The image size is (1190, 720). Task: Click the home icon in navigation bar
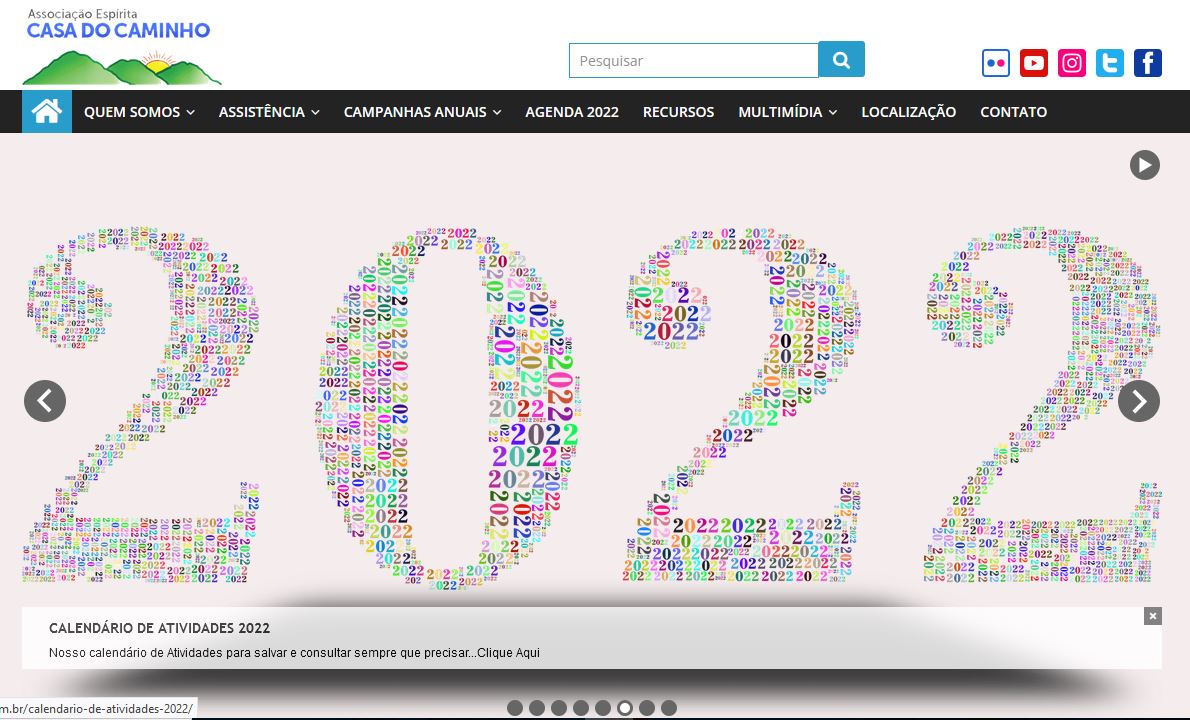tap(47, 112)
